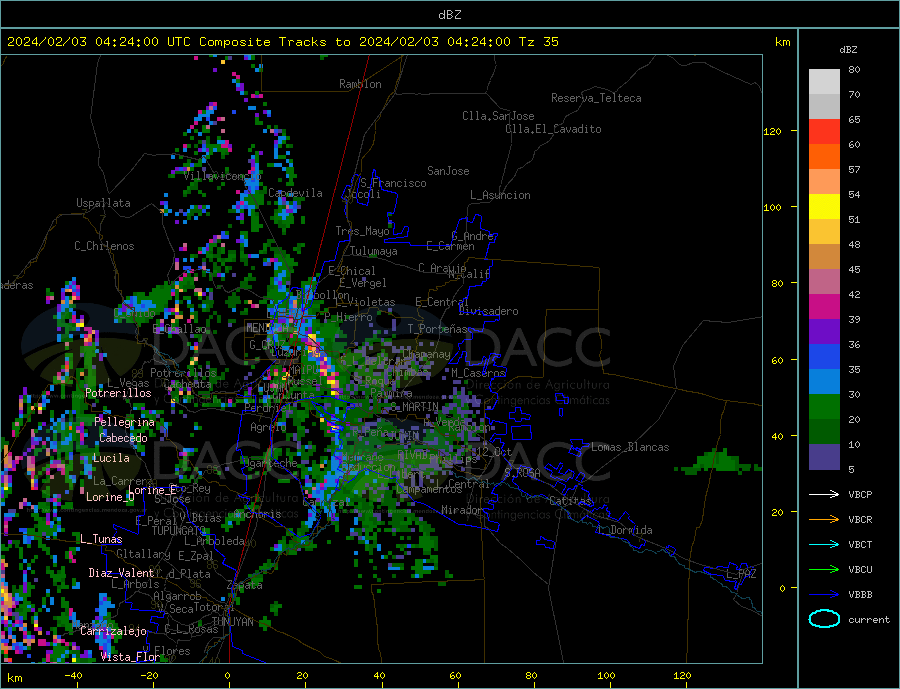Viewport: 900px width, 689px height.
Task: Click the green echo near Lomas_Blancas
Action: 717,462
